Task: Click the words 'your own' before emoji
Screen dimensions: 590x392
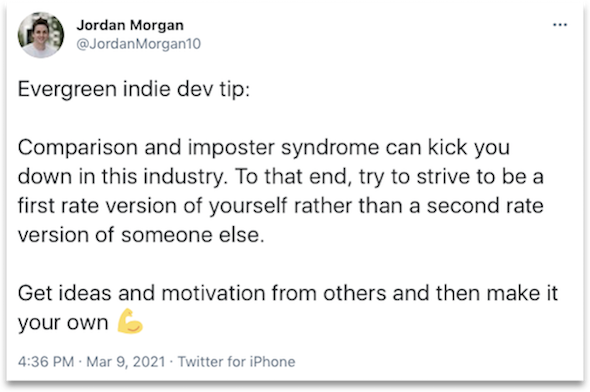Action: click(x=63, y=323)
